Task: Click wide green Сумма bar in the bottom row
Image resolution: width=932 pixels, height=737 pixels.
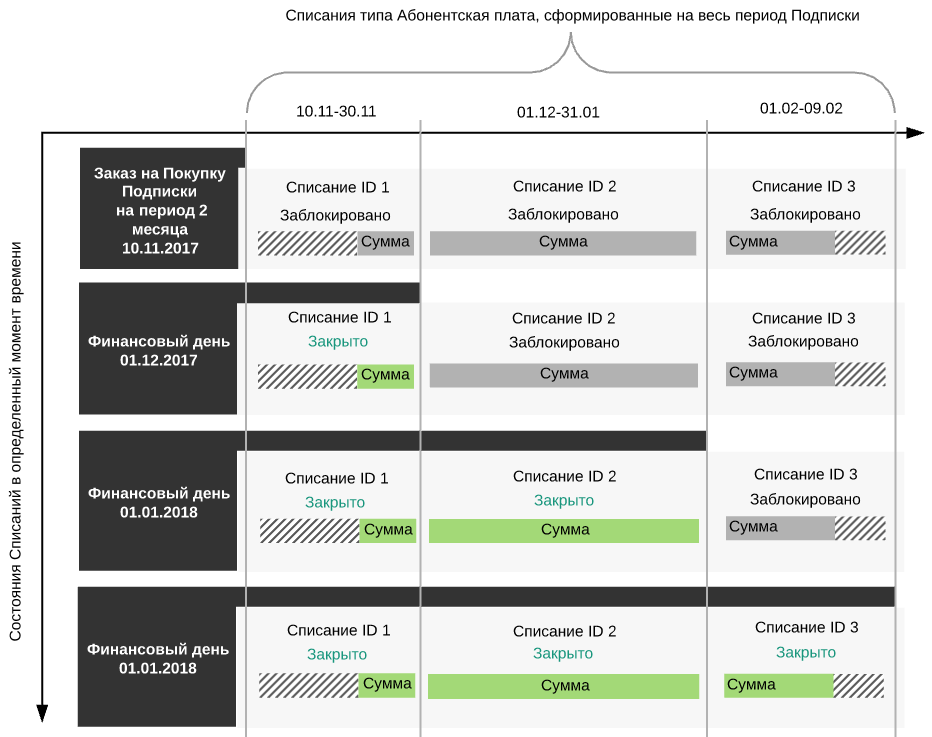Action: [x=563, y=686]
